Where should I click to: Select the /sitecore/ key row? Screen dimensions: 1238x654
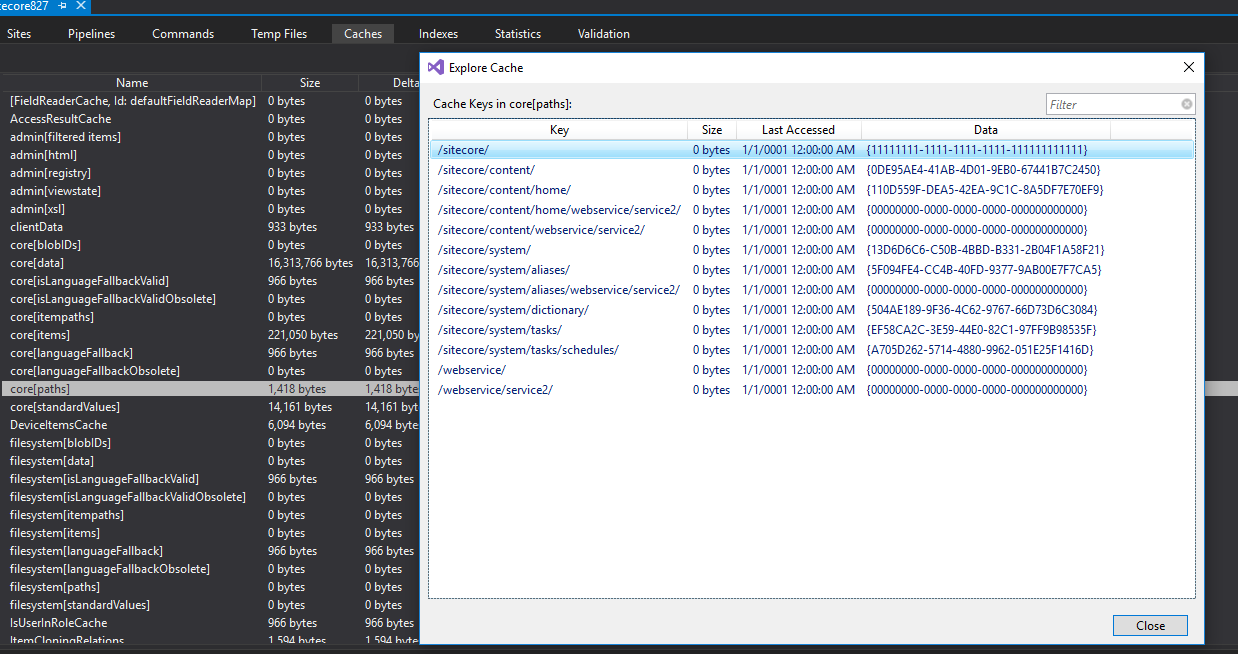(812, 150)
